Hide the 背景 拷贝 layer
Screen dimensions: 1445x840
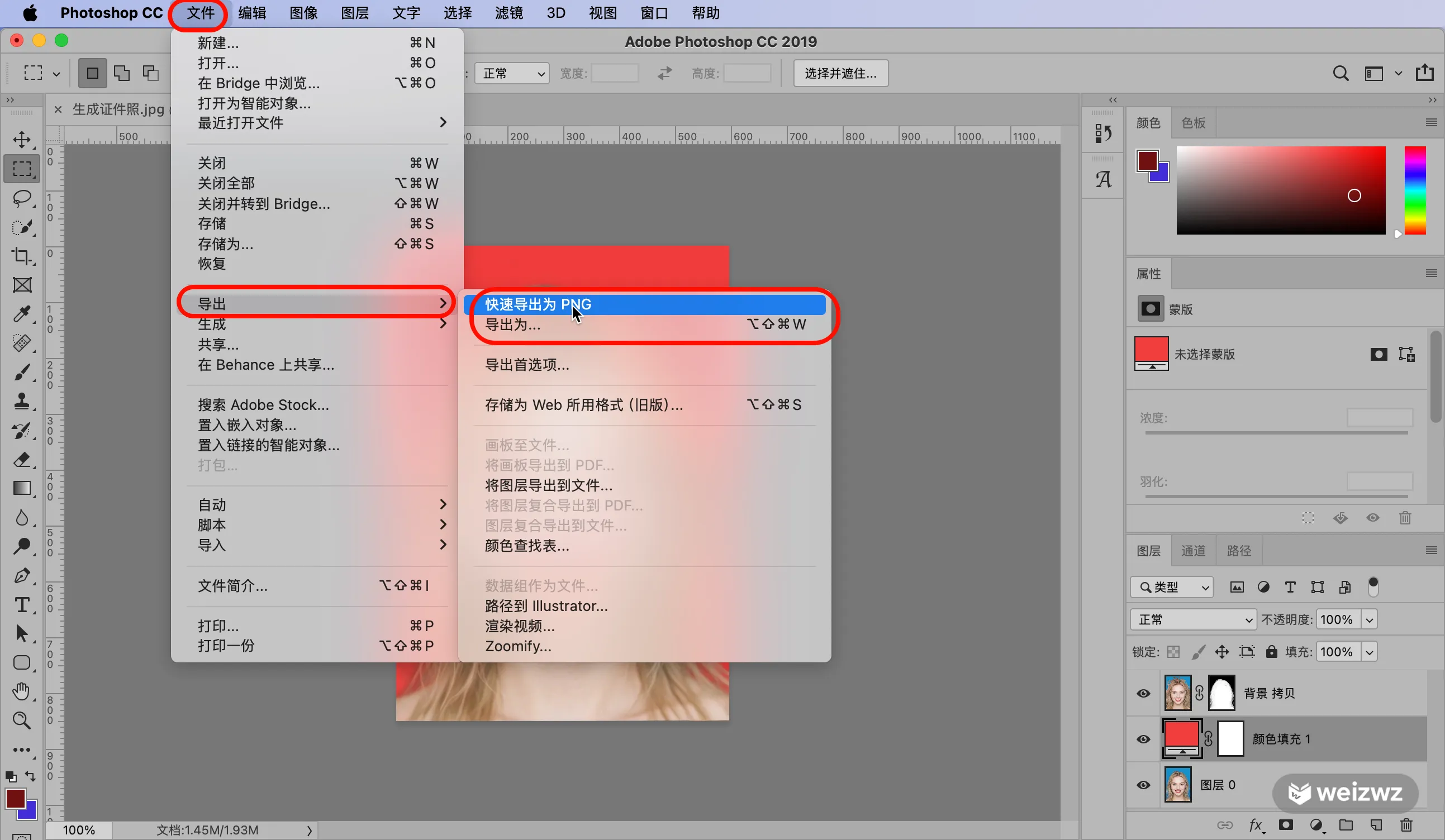(1143, 693)
